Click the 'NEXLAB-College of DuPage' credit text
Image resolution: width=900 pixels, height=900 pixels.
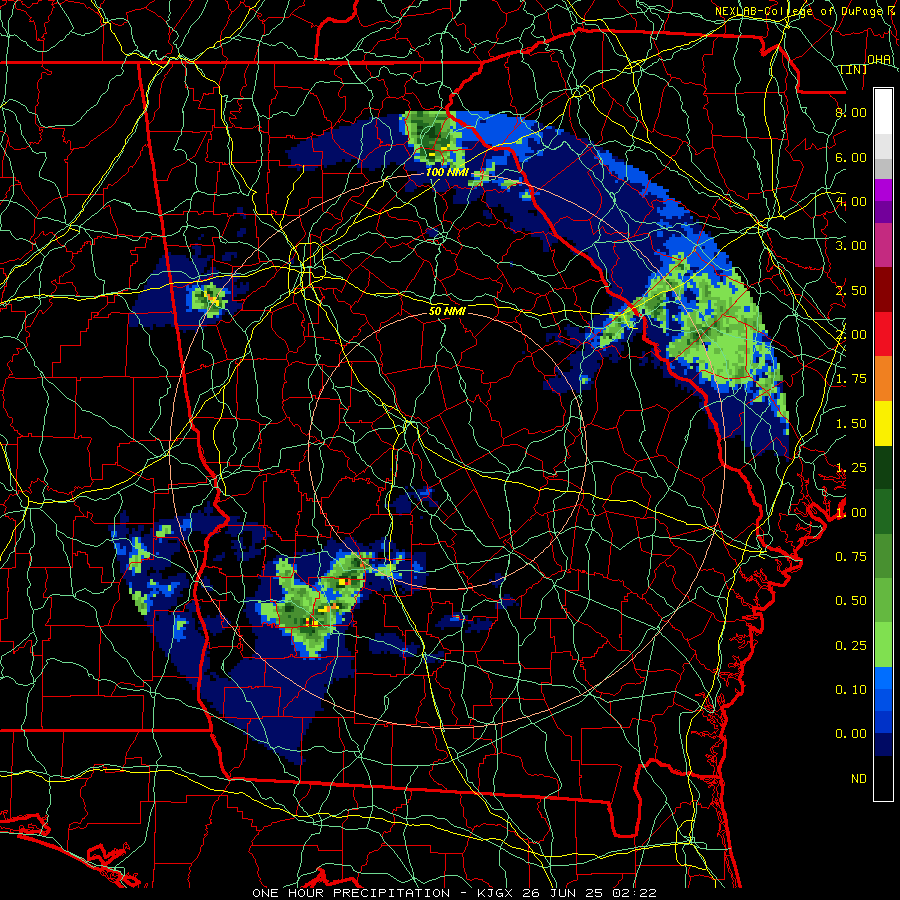click(x=800, y=10)
